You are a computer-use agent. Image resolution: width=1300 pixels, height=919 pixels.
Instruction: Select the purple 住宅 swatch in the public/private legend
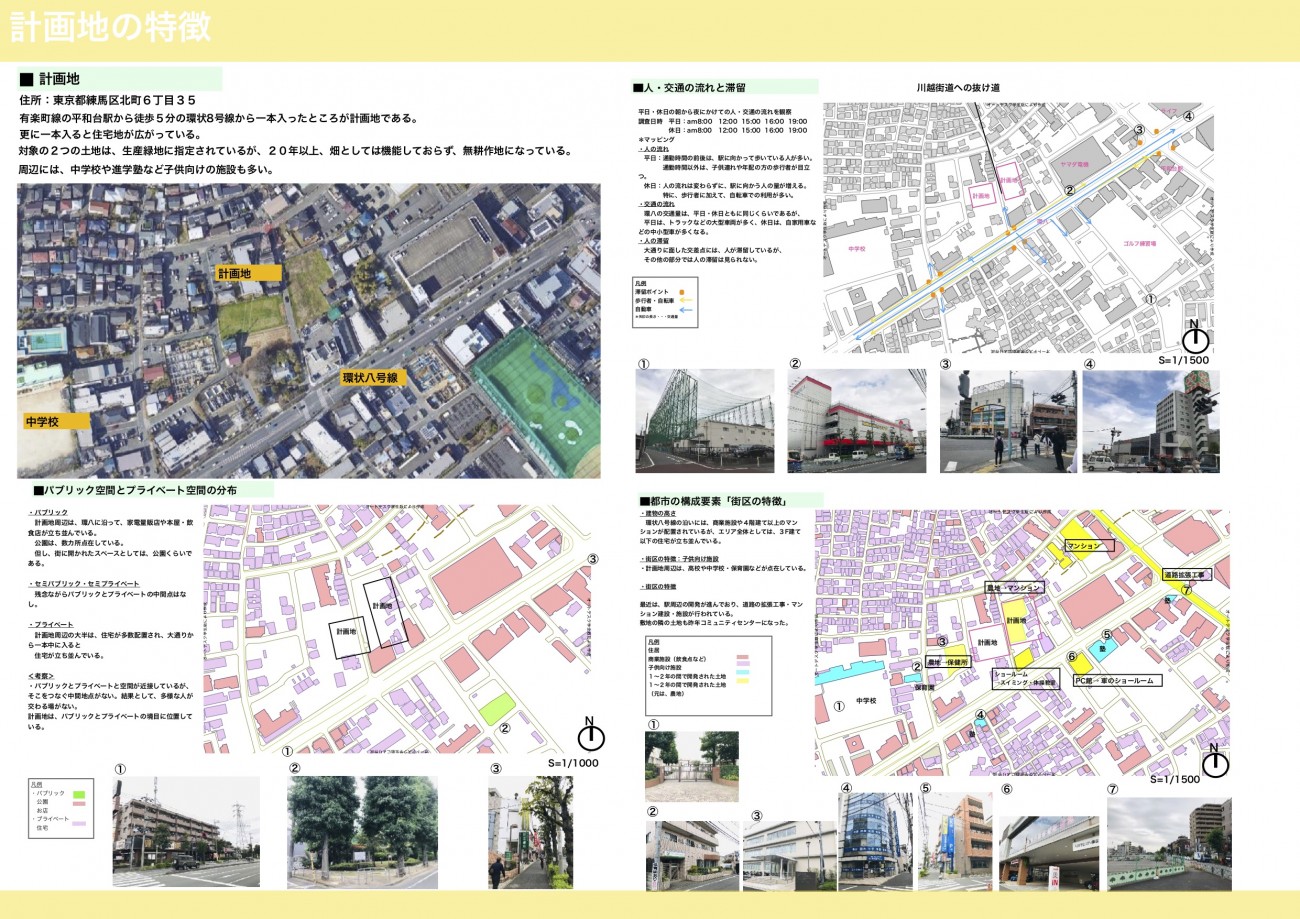[79, 823]
